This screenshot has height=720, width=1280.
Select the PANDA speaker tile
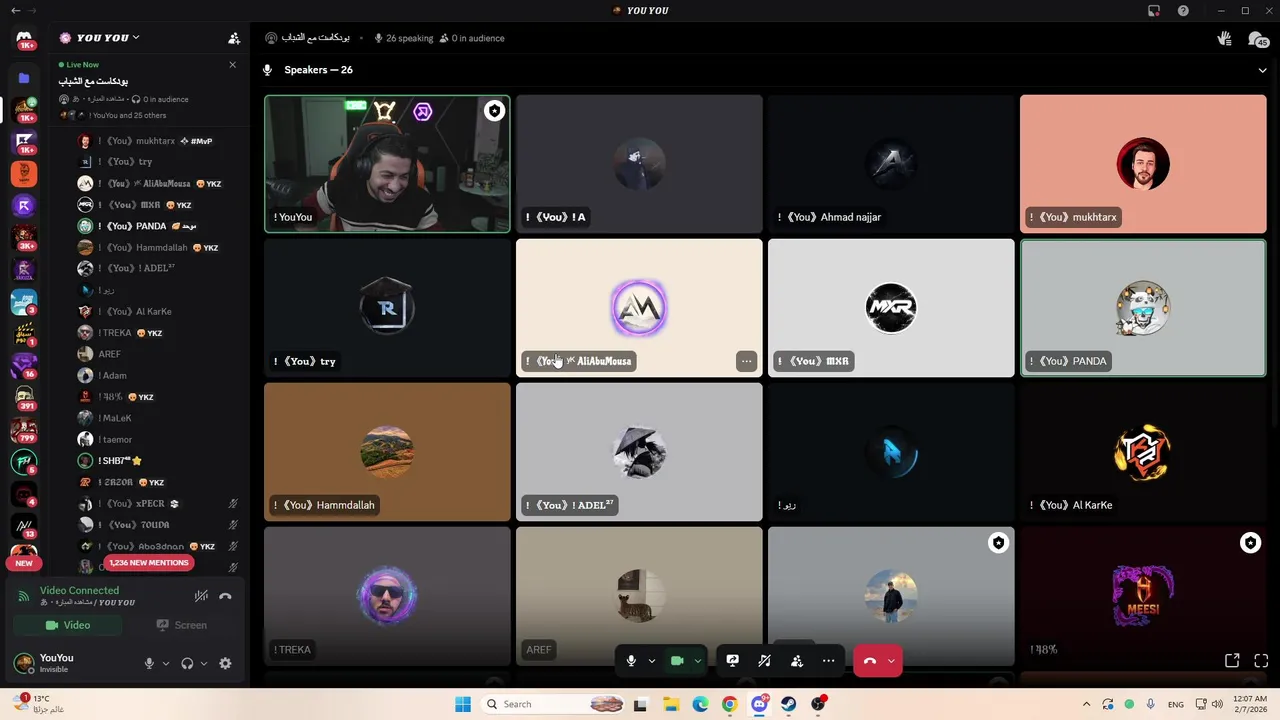1143,308
